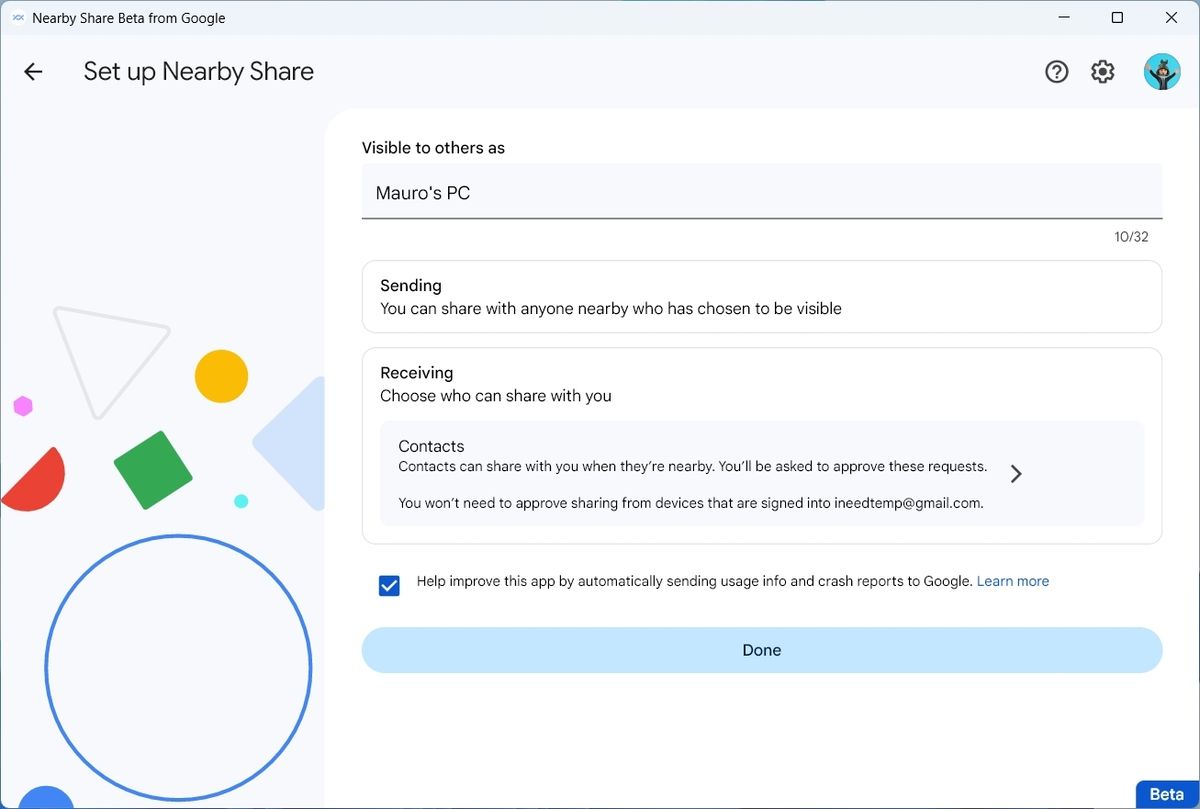1200x809 pixels.
Task: Click the Nearby Share icon in title bar
Action: click(16, 17)
